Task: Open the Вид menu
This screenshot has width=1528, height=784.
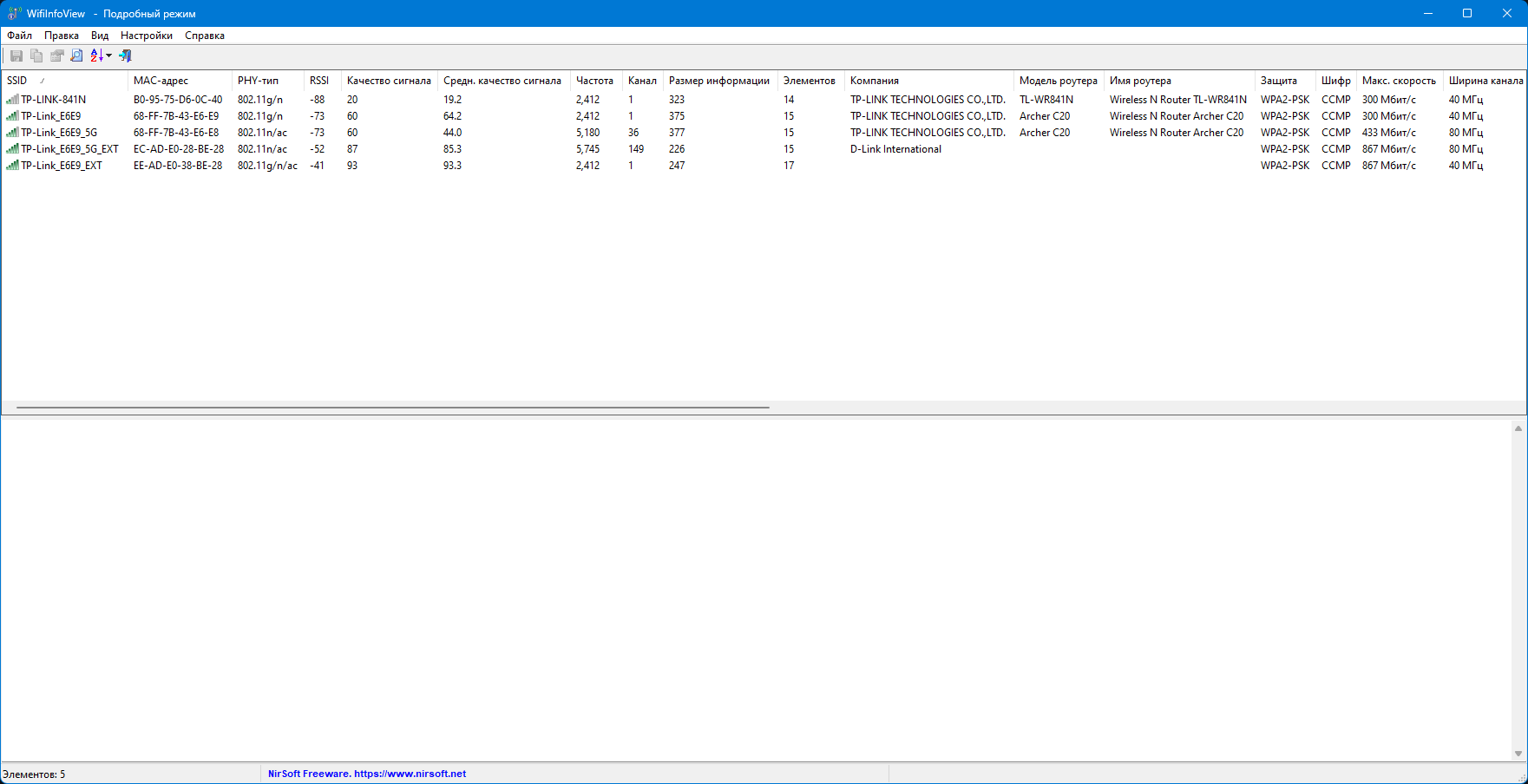Action: pos(100,36)
